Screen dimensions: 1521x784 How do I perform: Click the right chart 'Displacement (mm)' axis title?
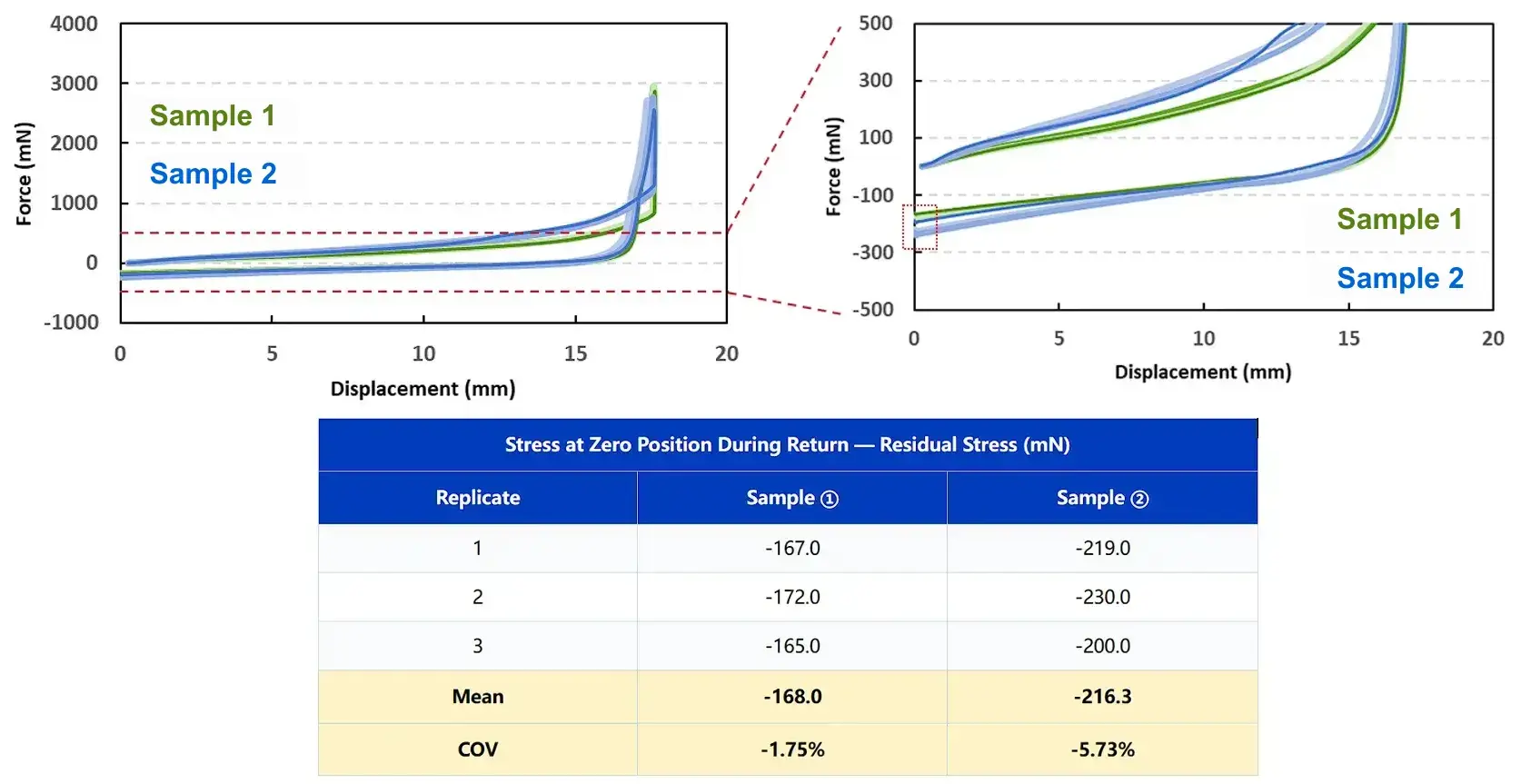[1203, 372]
